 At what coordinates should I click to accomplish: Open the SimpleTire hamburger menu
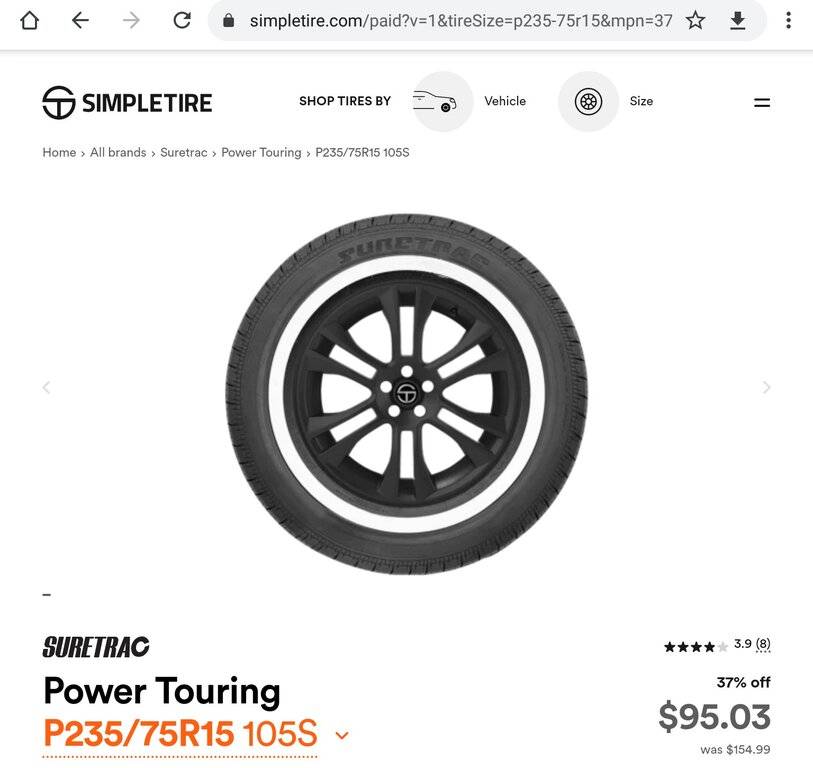pyautogui.click(x=762, y=103)
